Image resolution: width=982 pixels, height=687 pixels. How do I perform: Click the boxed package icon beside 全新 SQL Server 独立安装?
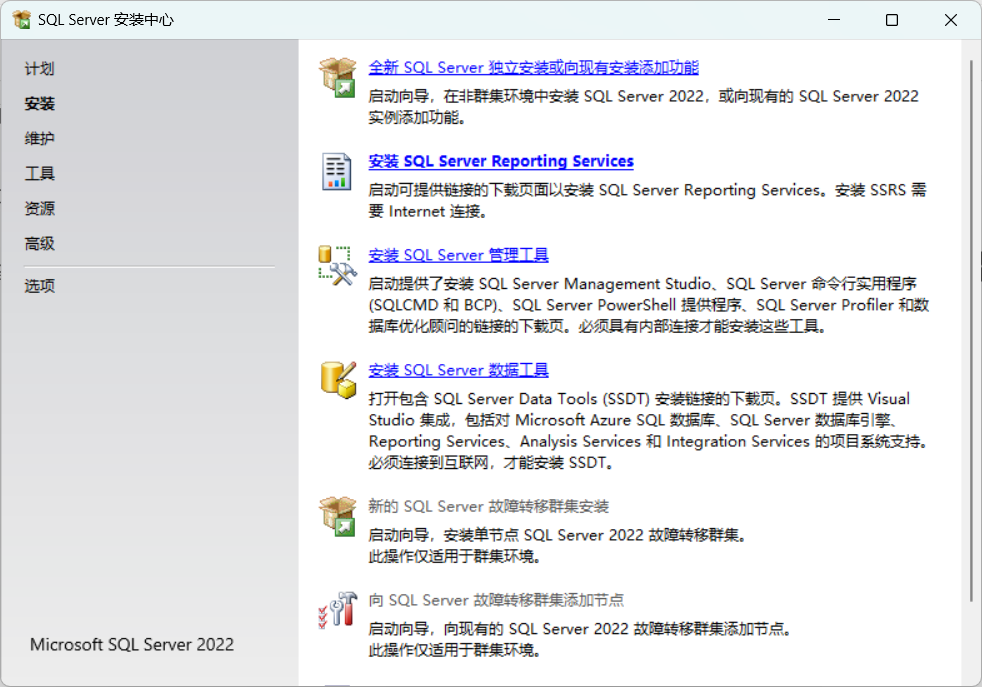point(337,75)
